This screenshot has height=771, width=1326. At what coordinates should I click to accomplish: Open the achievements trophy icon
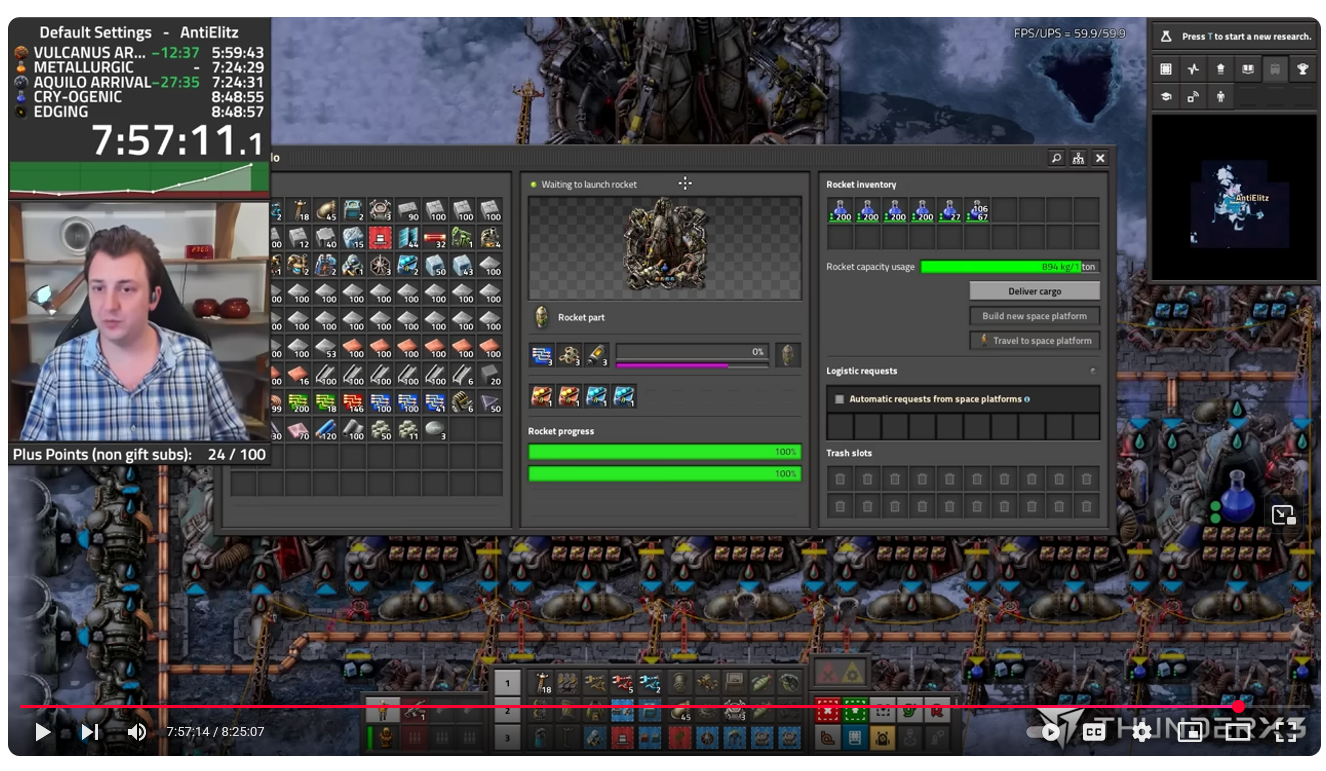coord(1302,69)
